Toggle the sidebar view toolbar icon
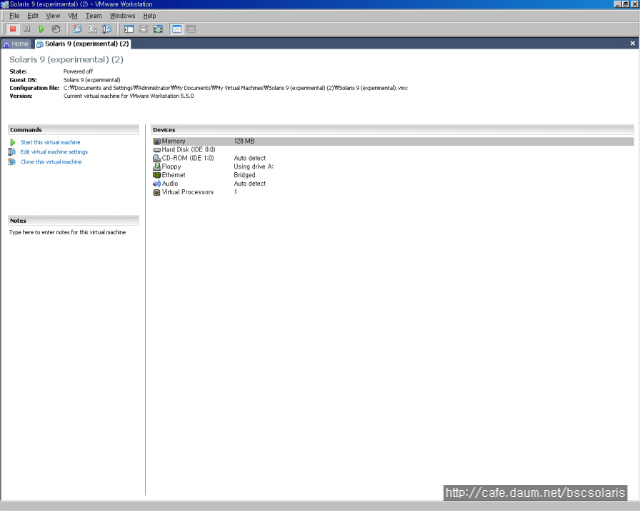This screenshot has width=640, height=511. [x=129, y=29]
